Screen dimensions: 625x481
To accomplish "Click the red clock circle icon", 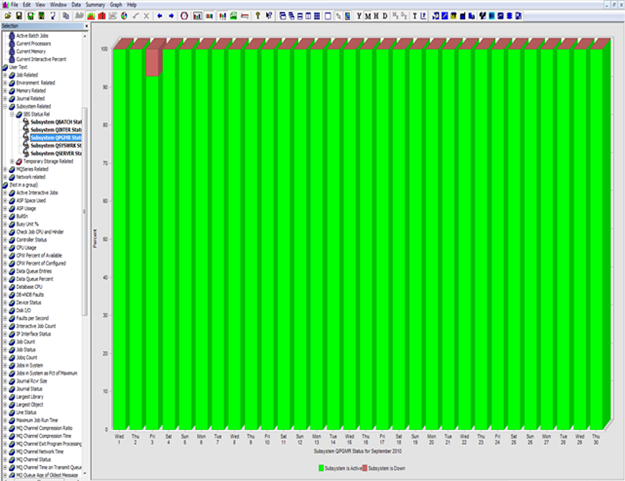I will [x=184, y=16].
